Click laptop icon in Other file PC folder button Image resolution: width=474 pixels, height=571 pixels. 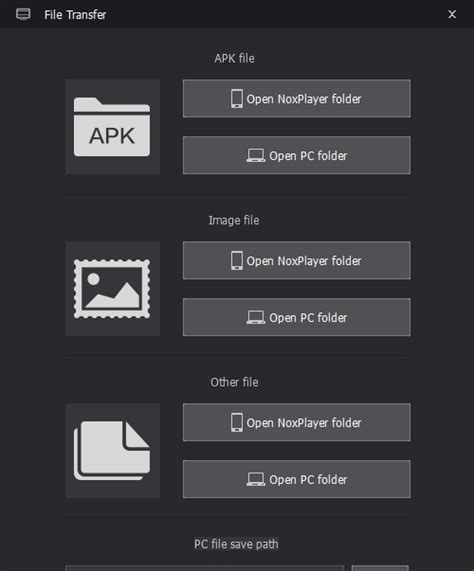coord(256,479)
